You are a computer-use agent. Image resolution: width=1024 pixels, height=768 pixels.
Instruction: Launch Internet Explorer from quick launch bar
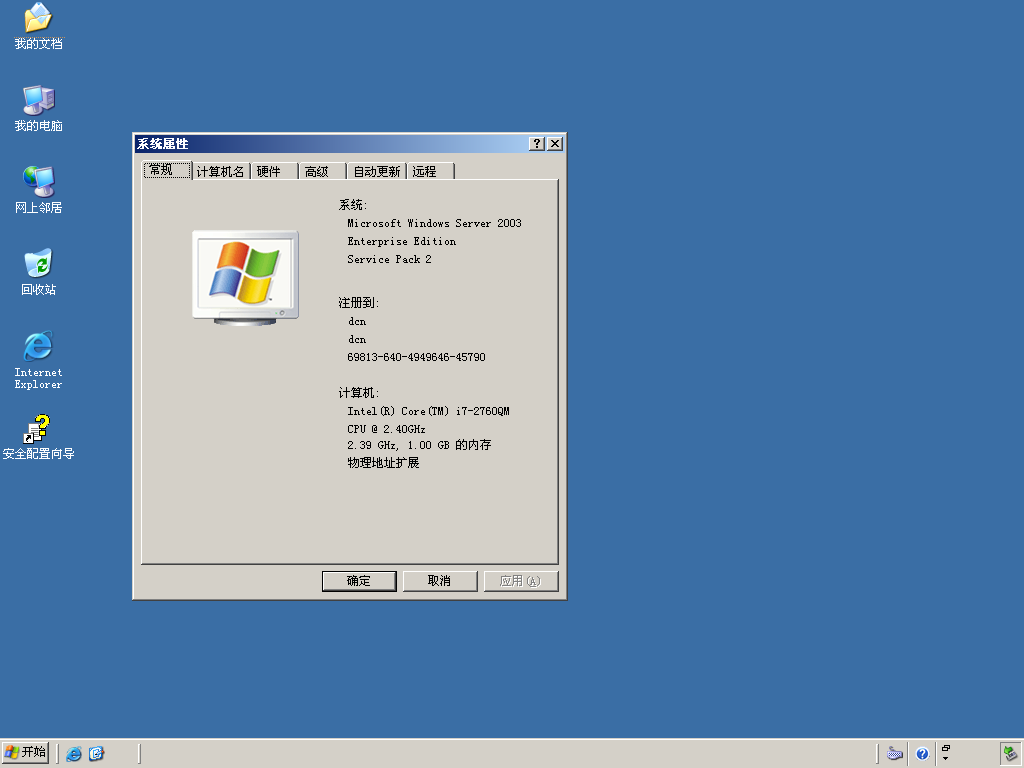[74, 754]
